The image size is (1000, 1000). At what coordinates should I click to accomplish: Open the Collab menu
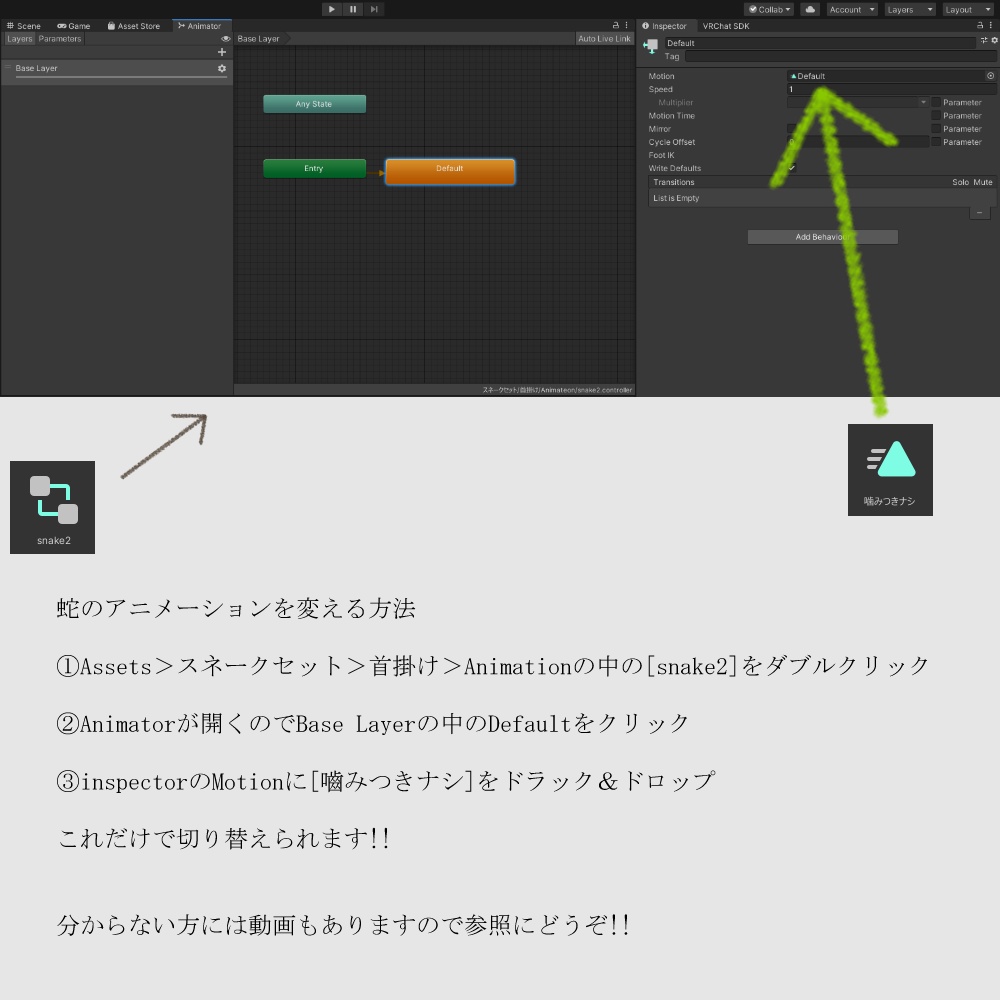768,9
